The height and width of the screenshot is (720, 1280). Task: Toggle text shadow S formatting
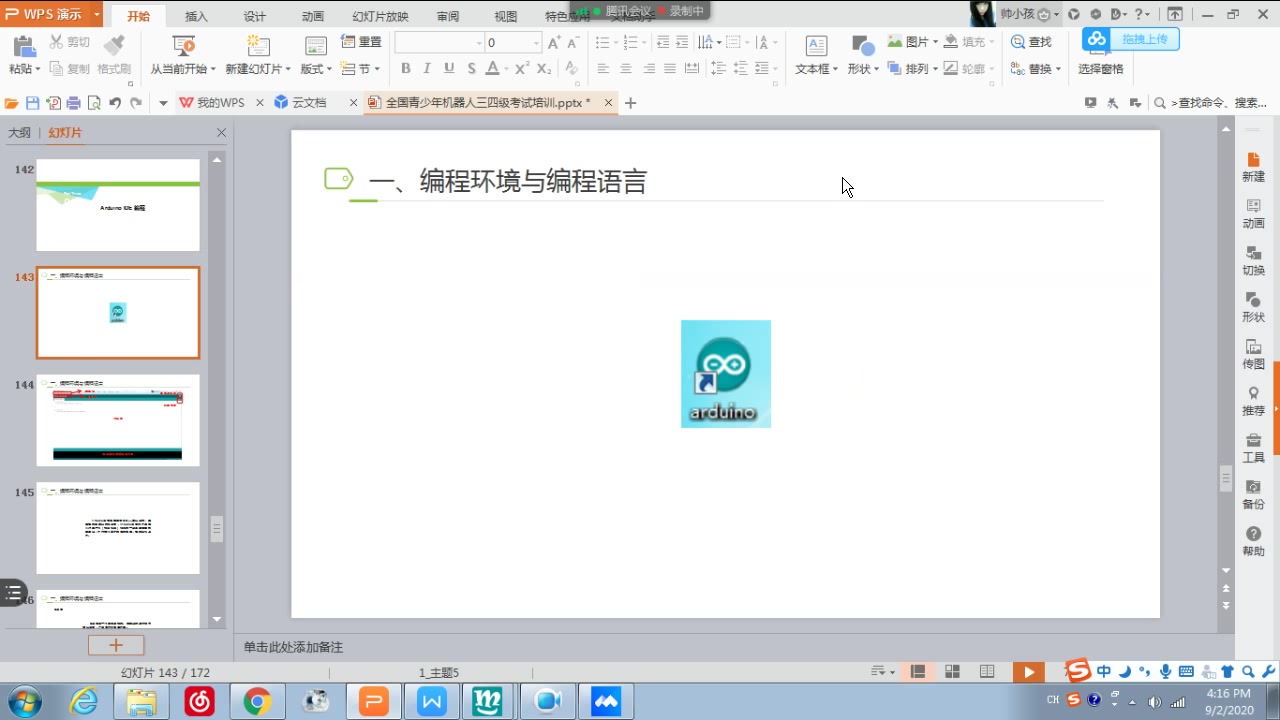tap(471, 69)
